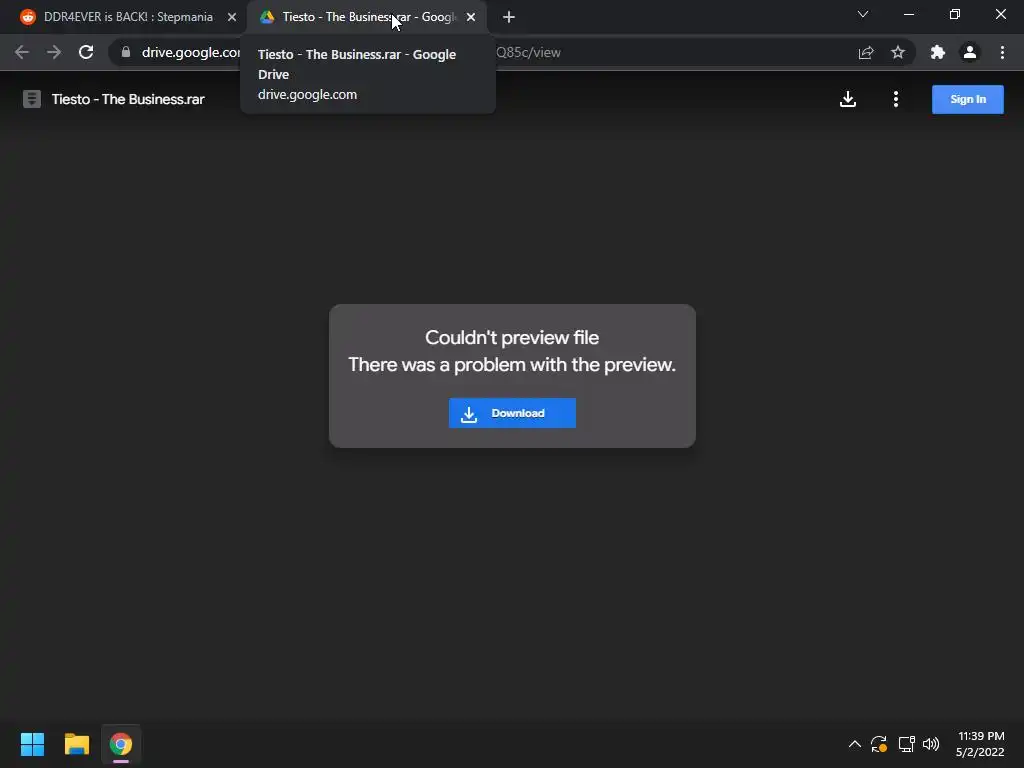Open the Chrome three-dot menu

[1002, 52]
